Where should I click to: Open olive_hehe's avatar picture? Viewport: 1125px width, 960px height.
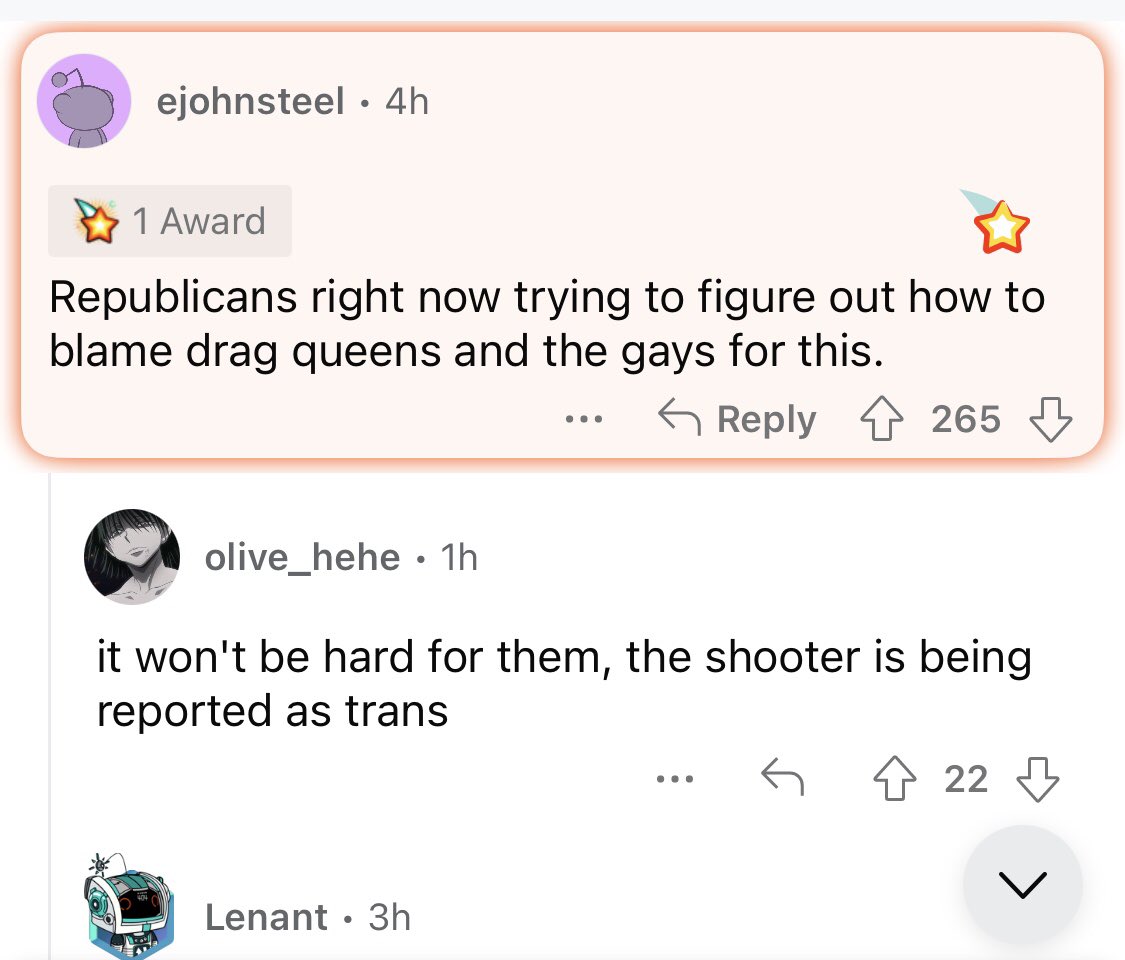coord(132,557)
